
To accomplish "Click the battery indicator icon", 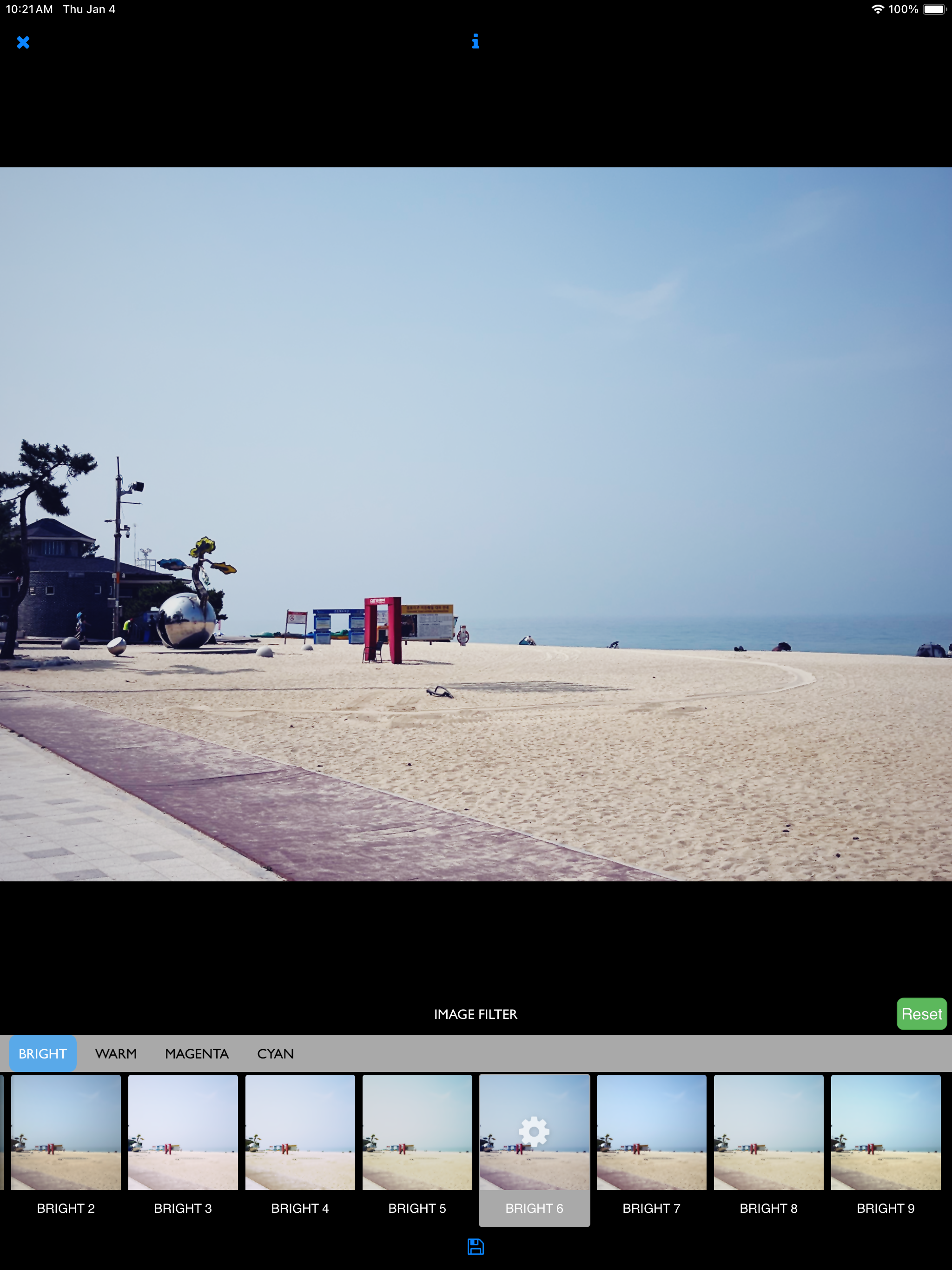I will click(933, 9).
